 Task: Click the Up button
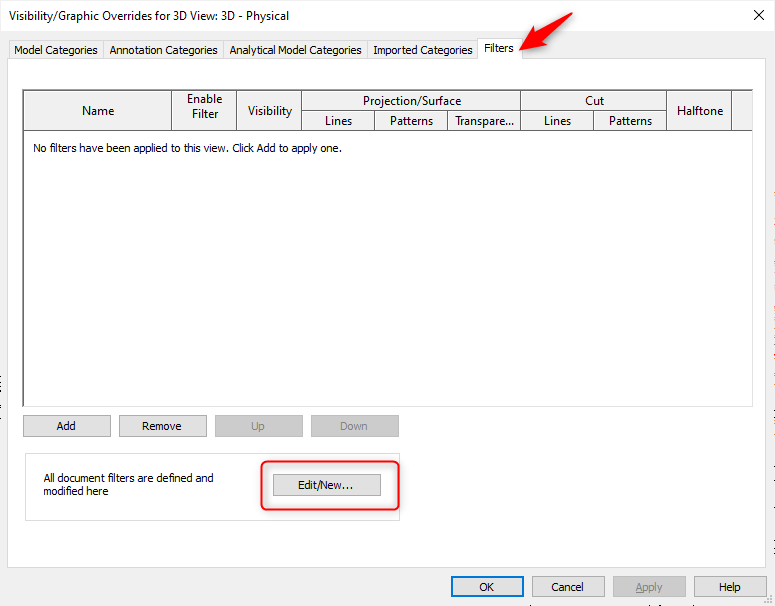click(x=258, y=426)
